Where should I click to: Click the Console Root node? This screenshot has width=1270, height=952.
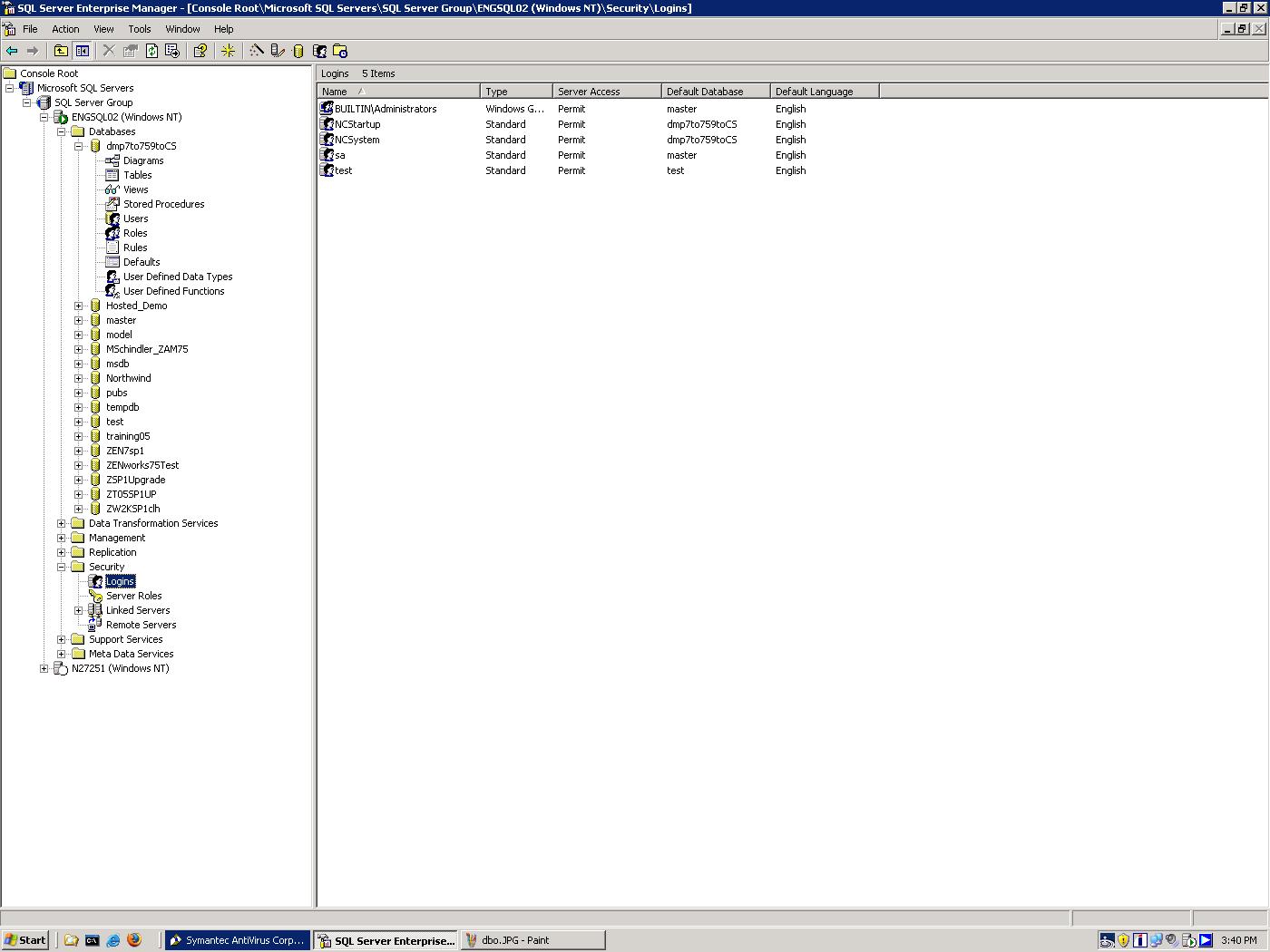(49, 73)
